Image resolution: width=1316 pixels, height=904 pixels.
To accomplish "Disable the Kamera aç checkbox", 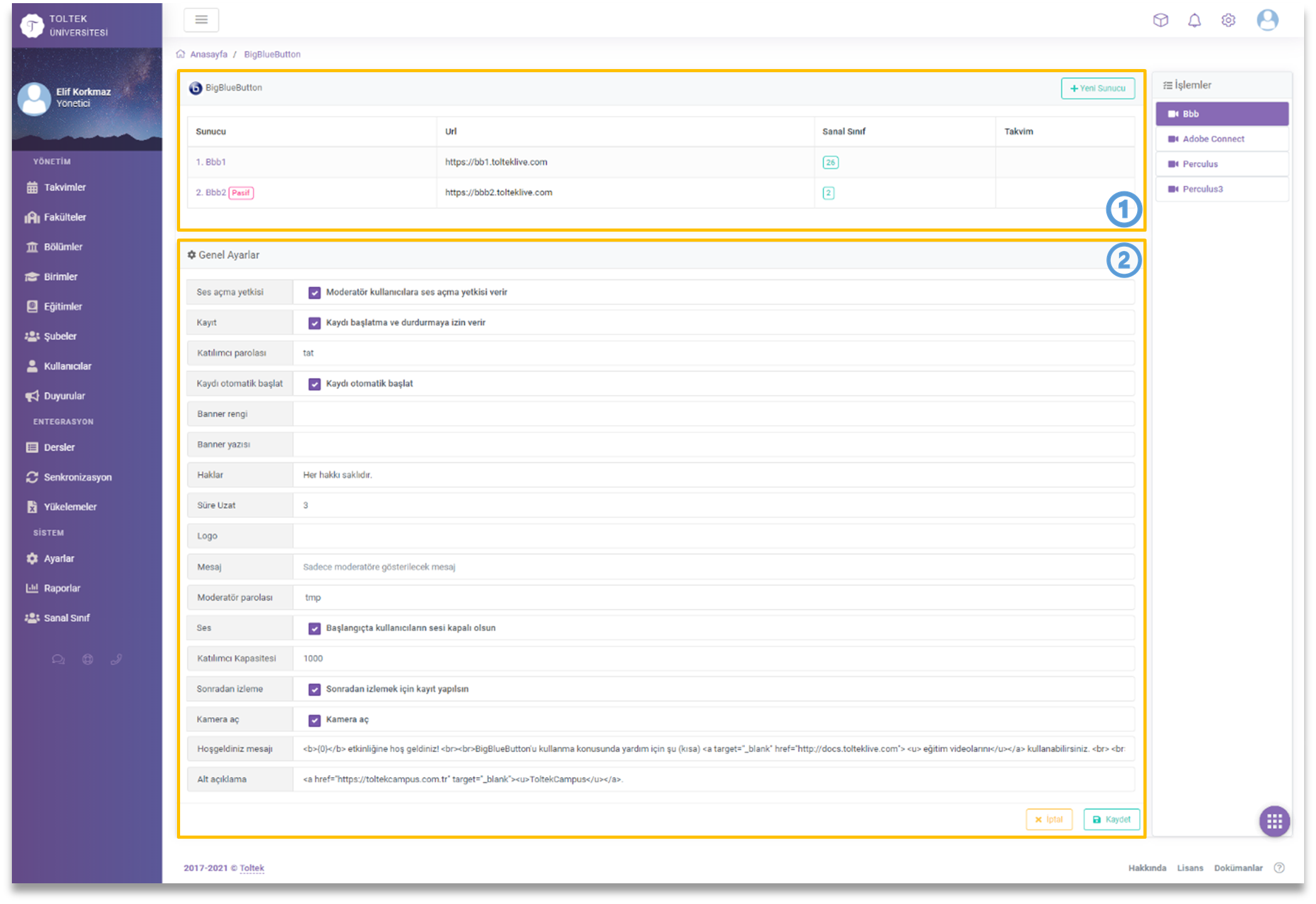I will [314, 720].
